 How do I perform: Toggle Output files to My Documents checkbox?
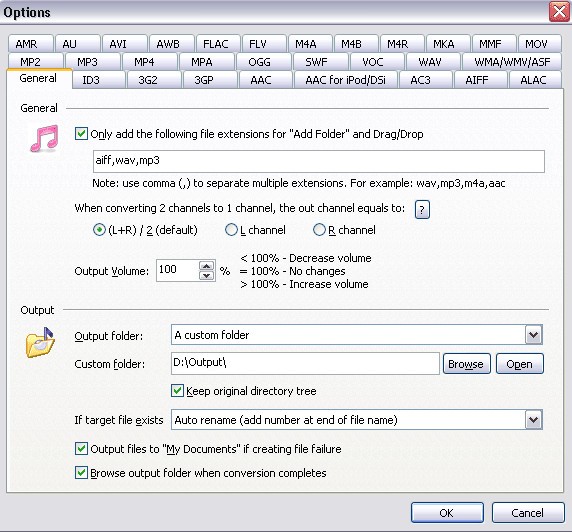[x=81, y=448]
